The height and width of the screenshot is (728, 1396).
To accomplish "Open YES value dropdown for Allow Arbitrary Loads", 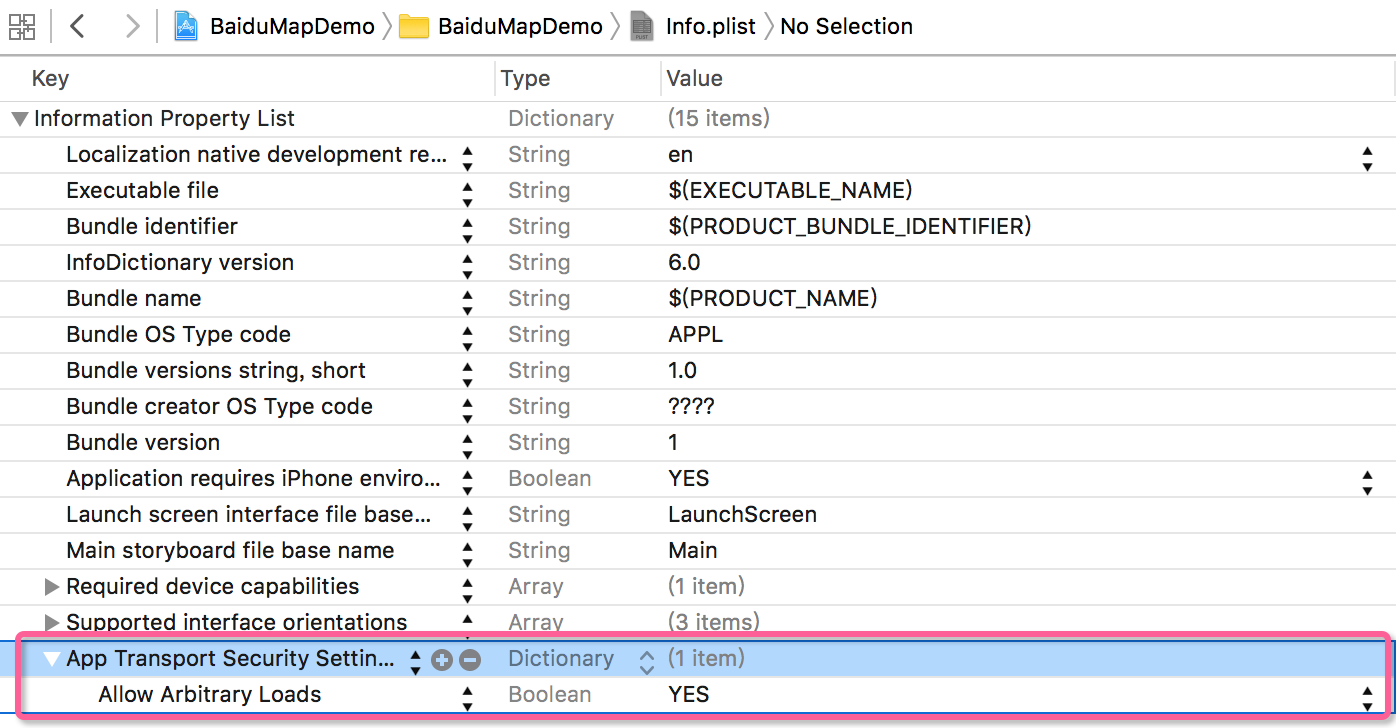I will coord(1367,698).
